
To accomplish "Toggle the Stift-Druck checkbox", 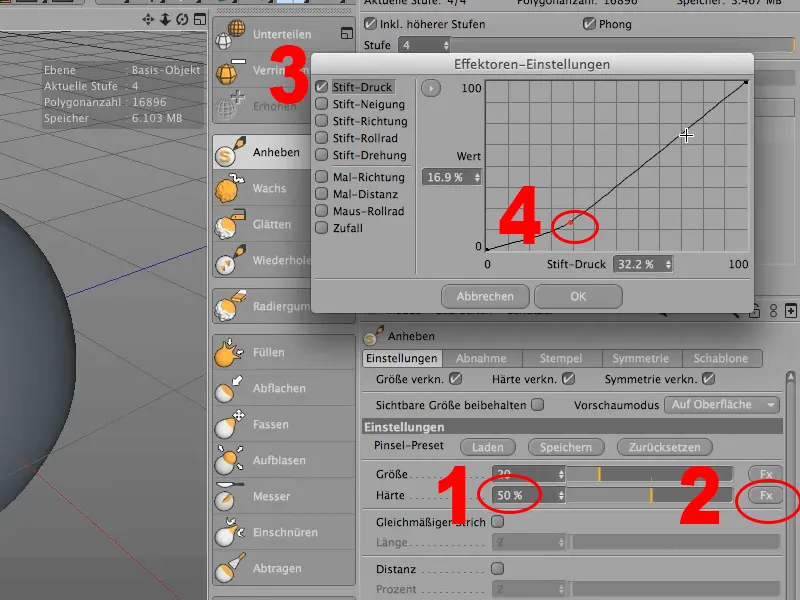I will (321, 87).
